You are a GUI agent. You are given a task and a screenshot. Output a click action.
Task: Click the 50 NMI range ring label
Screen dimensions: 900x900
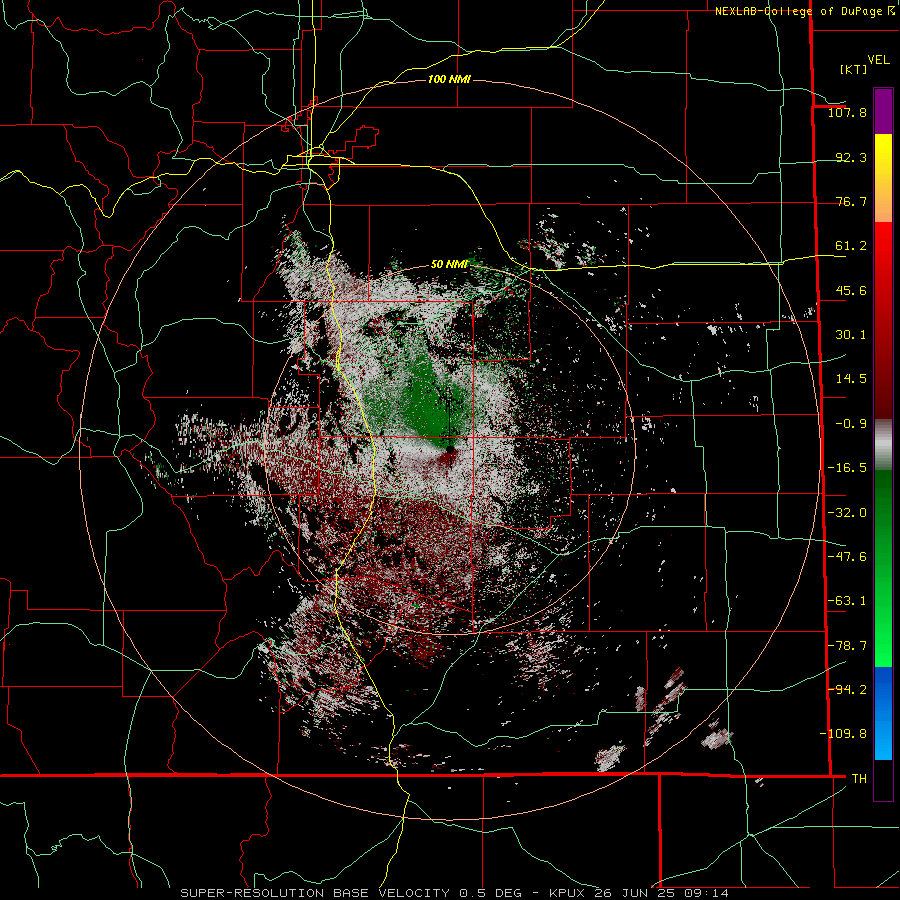click(x=449, y=265)
